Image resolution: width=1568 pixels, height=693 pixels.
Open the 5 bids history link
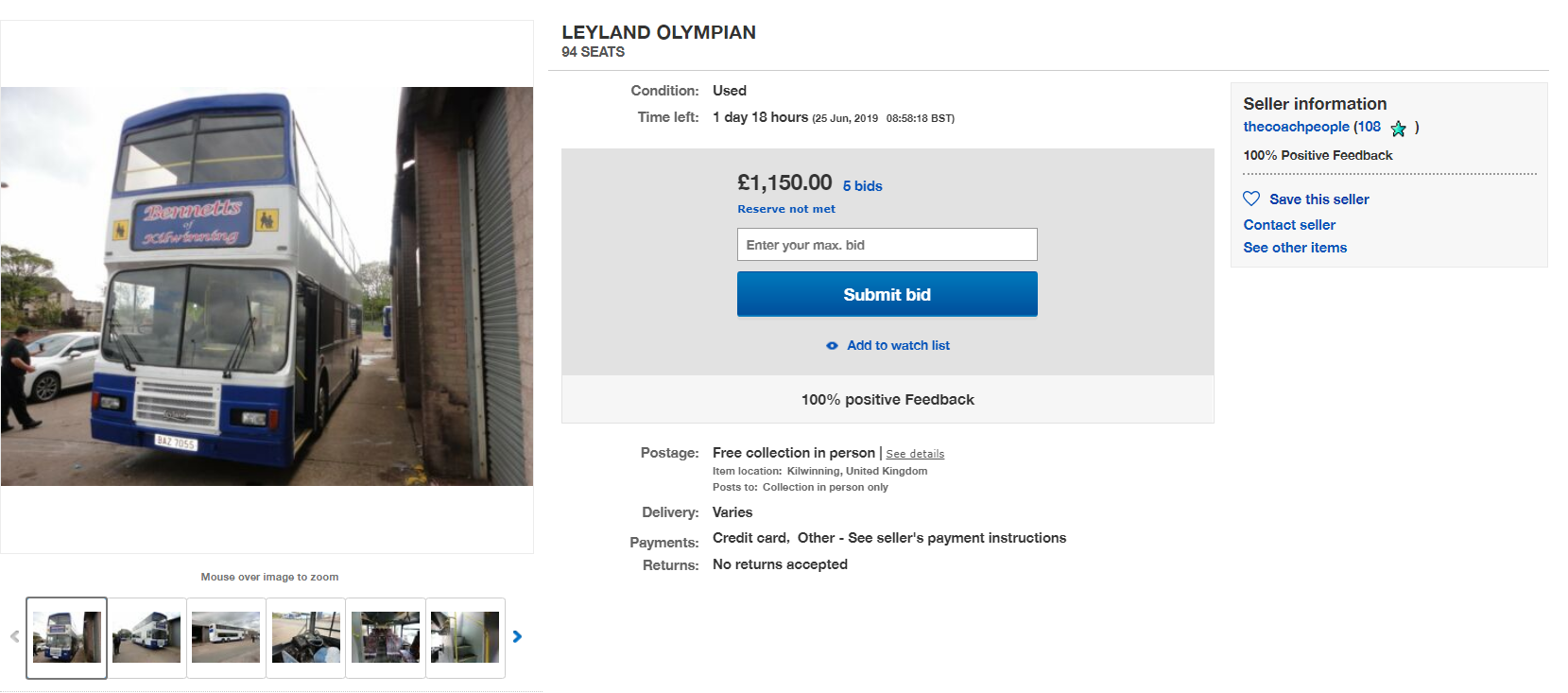(862, 186)
